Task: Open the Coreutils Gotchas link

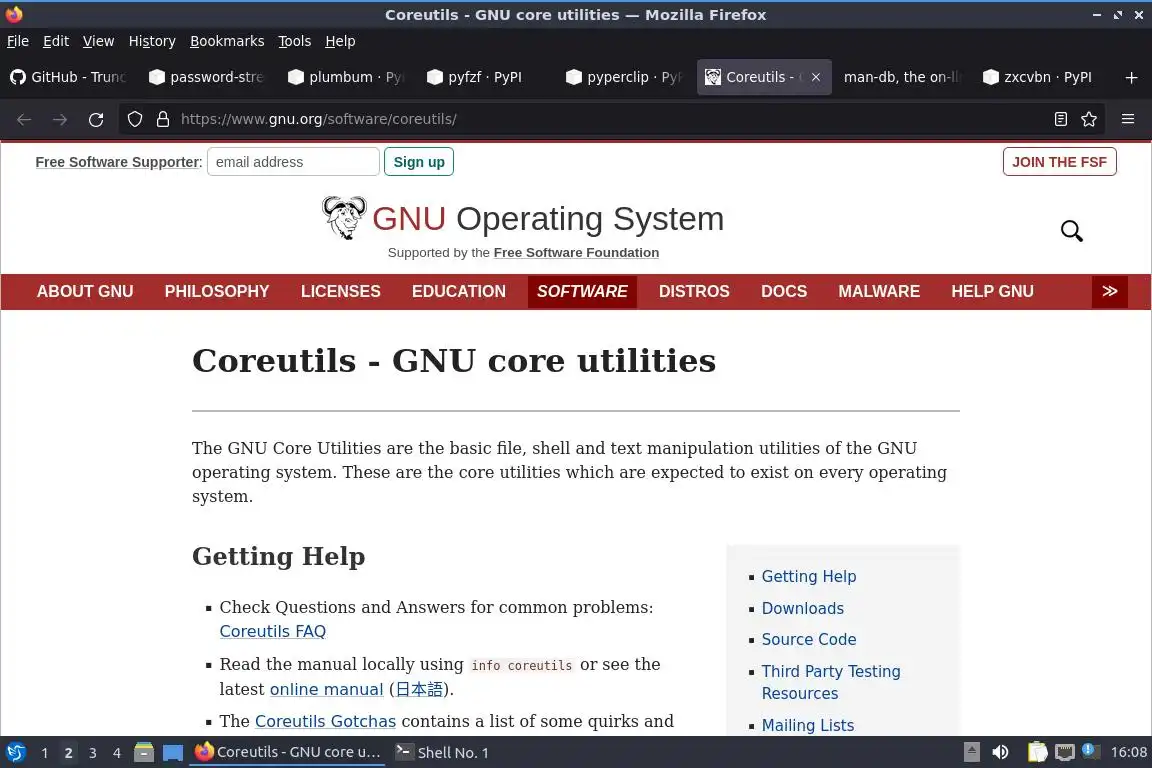Action: (x=325, y=722)
